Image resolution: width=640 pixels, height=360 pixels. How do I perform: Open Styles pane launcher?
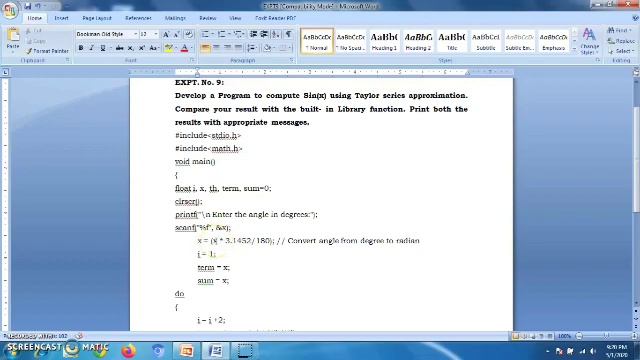coord(598,60)
